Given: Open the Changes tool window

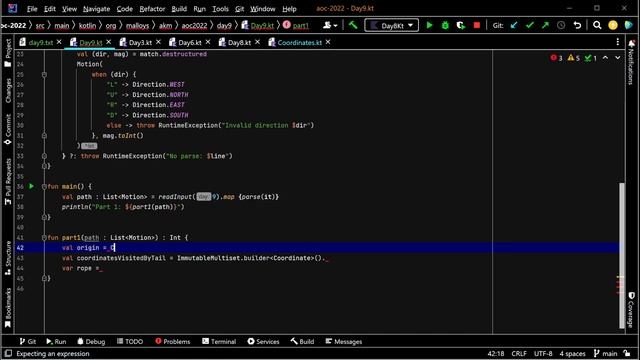Looking at the screenshot, I should pyautogui.click(x=8, y=91).
